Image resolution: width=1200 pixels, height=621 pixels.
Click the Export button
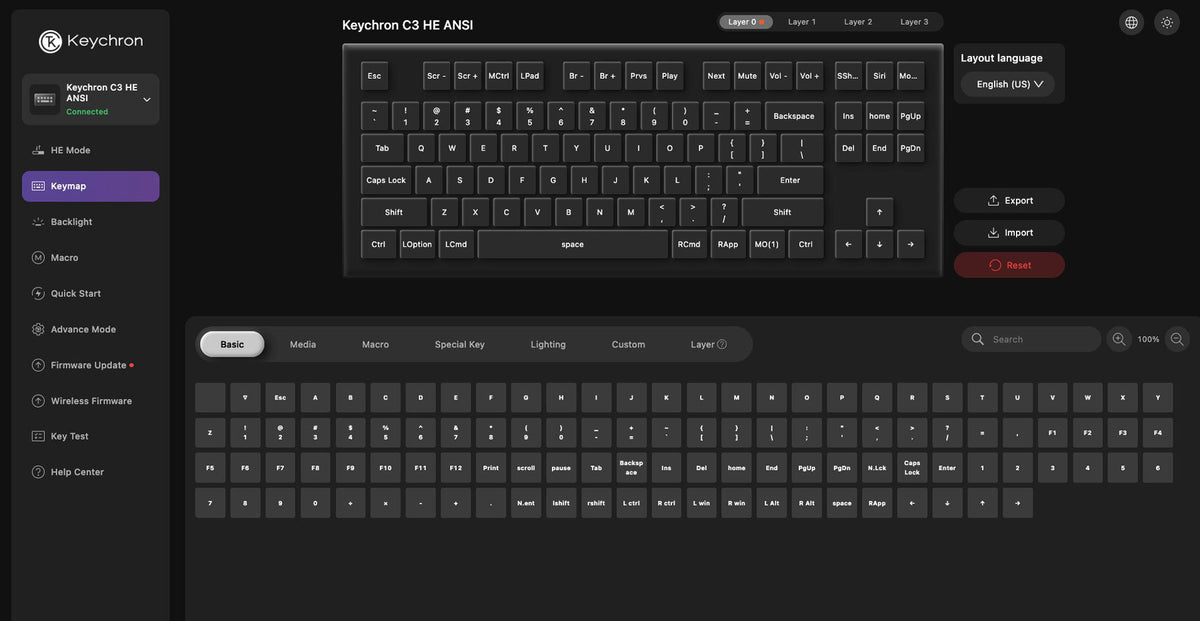tap(1009, 200)
